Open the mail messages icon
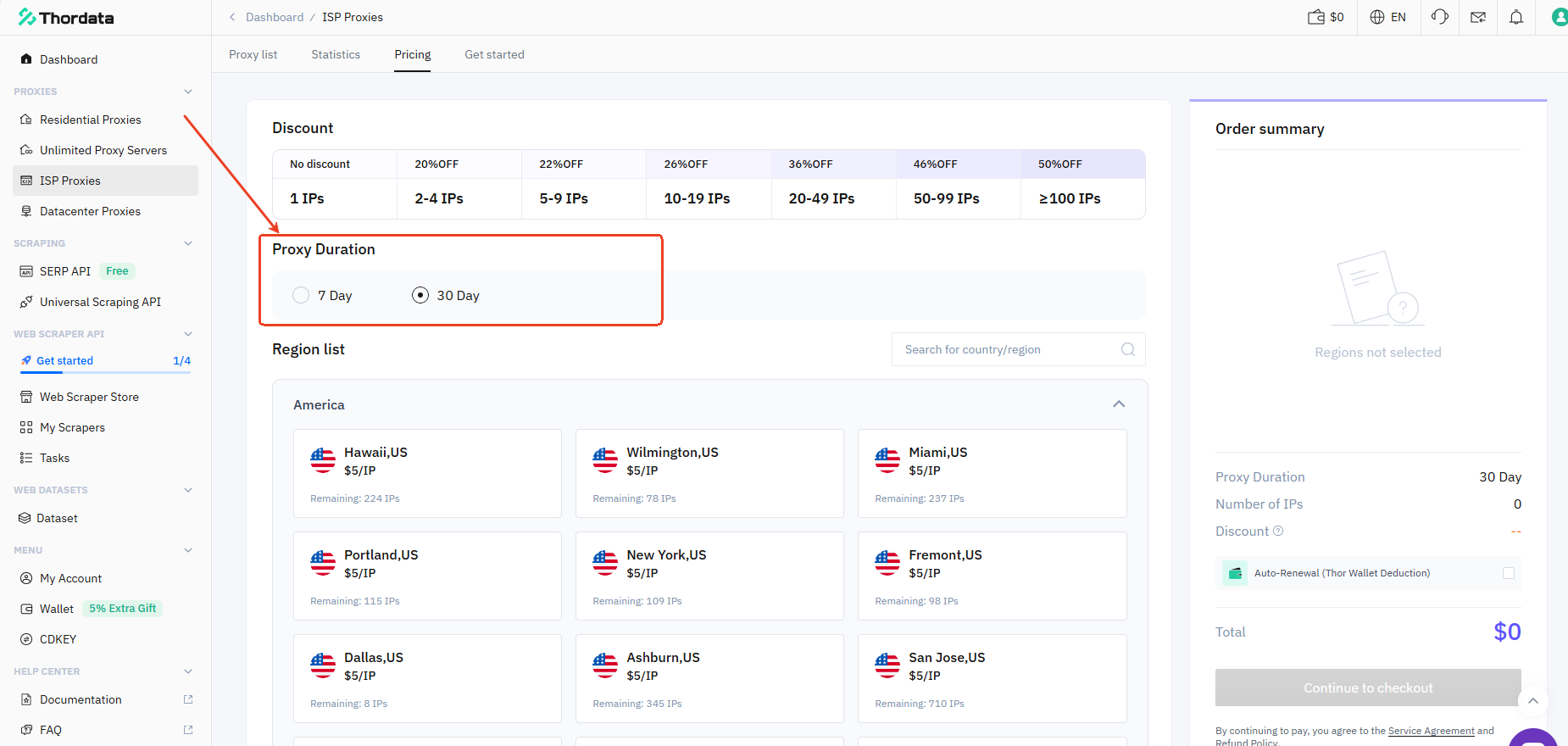Screen dimensions: 1568x746 pos(1478,17)
